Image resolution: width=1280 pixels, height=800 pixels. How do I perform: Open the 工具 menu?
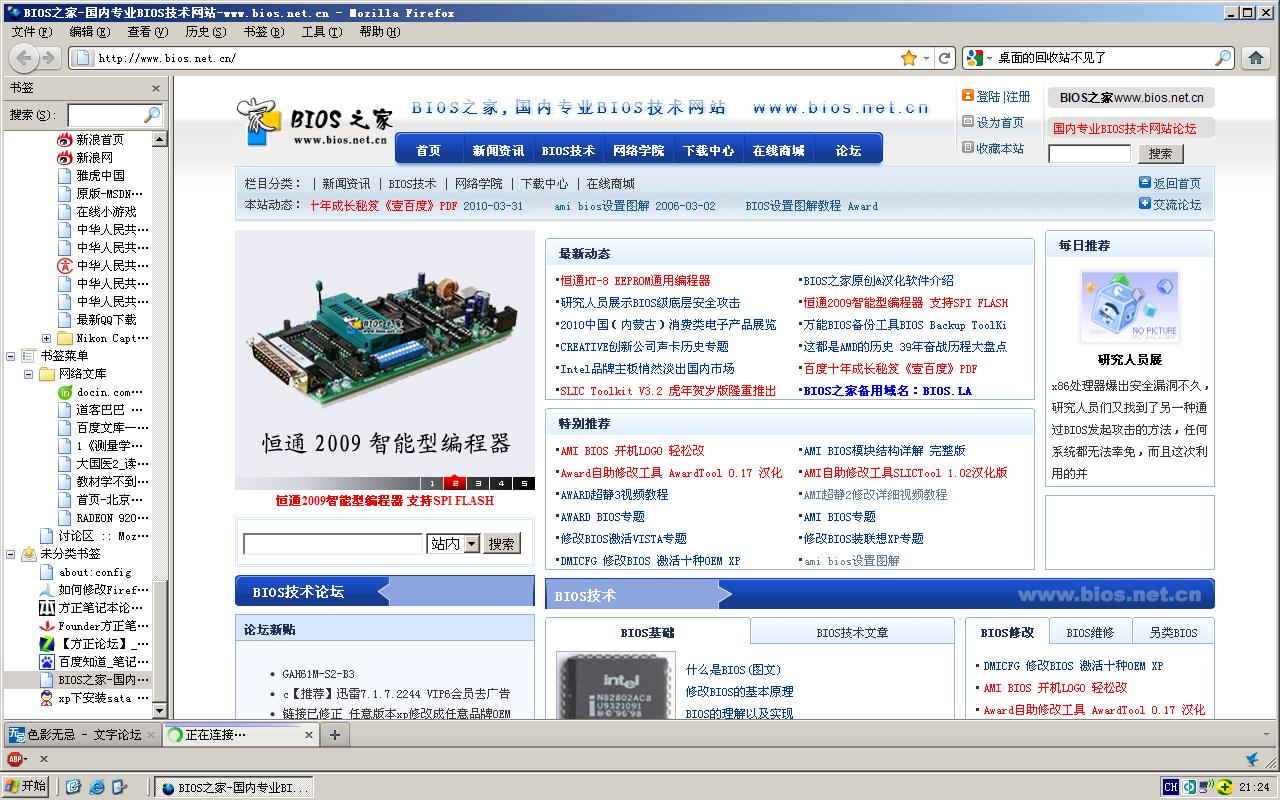321,31
